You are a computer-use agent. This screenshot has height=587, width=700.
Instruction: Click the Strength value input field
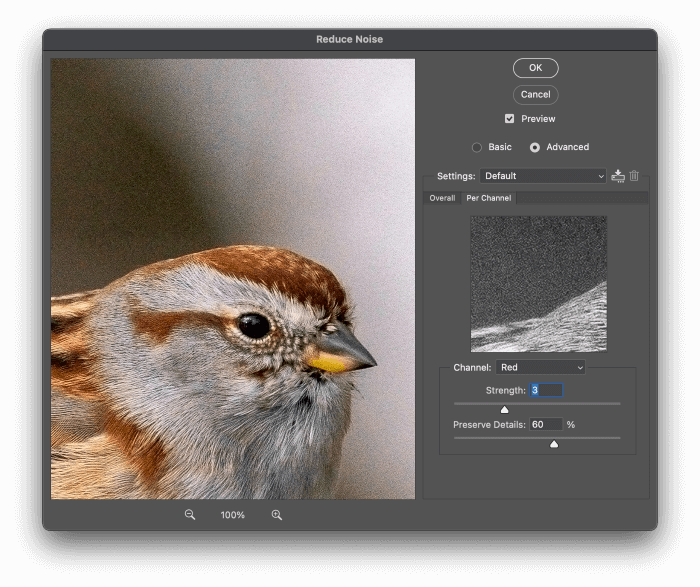546,390
